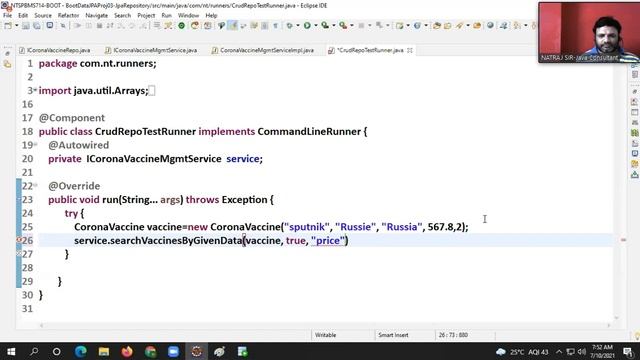Open the Help menu

coord(211,15)
